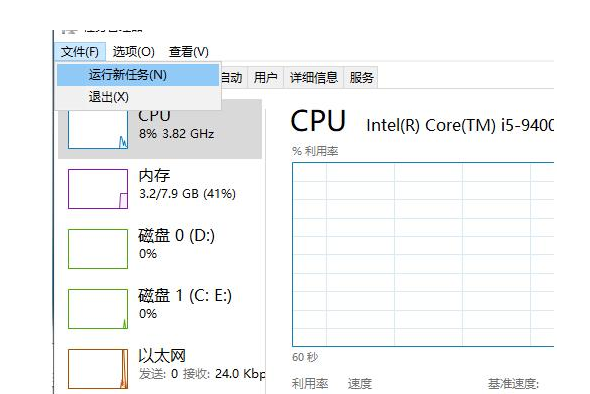Click the large CPU utilization graph

click(423, 254)
